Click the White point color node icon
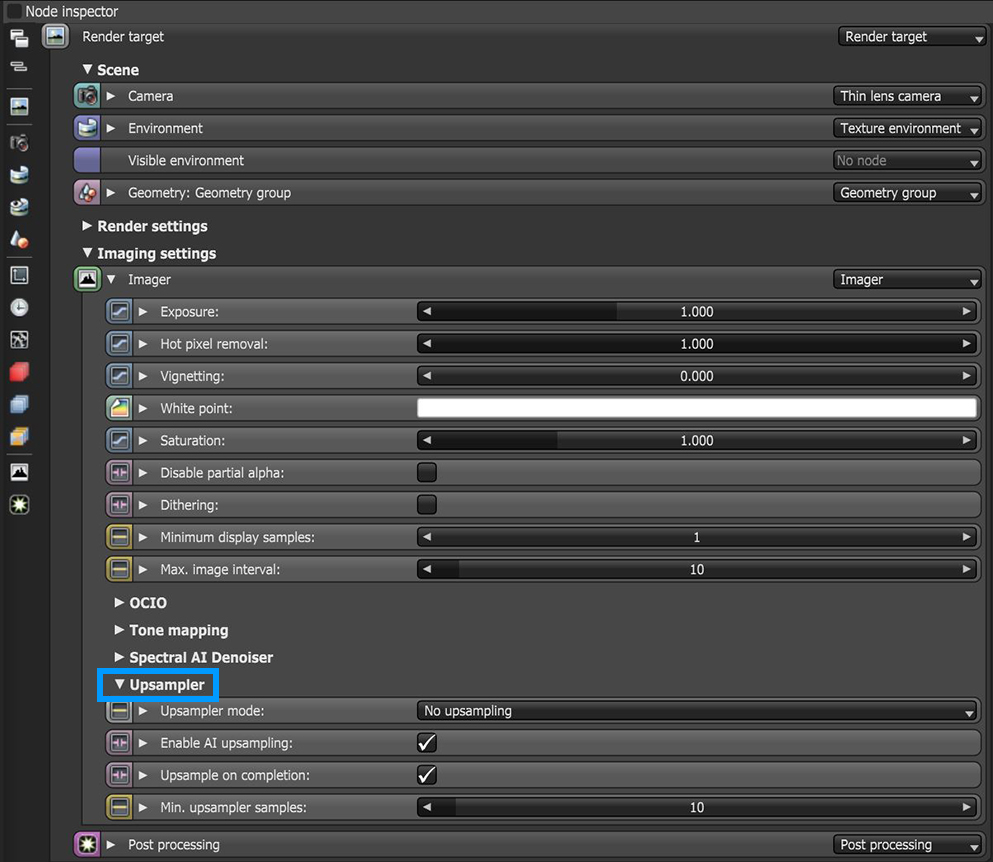 point(119,408)
